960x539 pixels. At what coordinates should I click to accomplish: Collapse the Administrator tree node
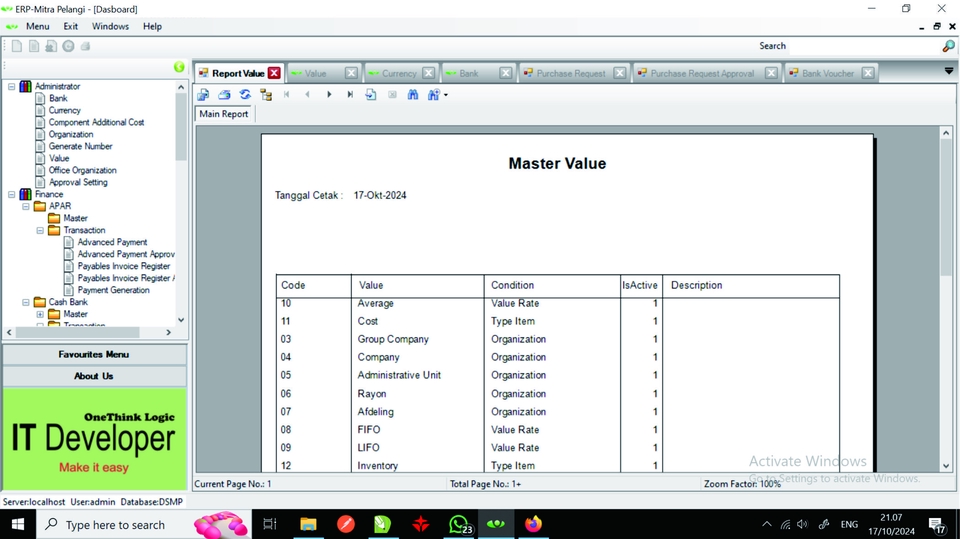tap(11, 86)
